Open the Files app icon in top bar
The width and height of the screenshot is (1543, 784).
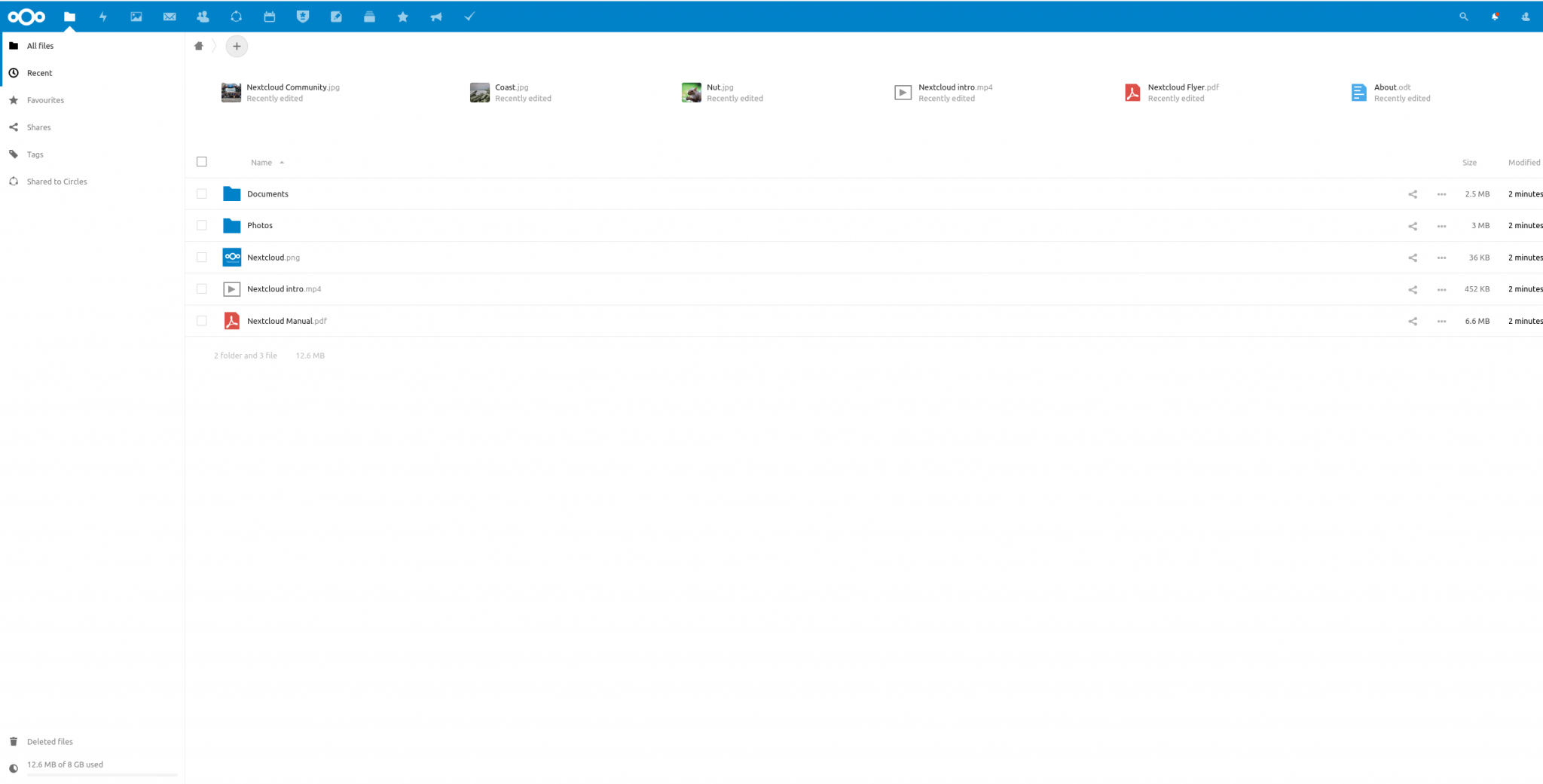click(x=69, y=17)
